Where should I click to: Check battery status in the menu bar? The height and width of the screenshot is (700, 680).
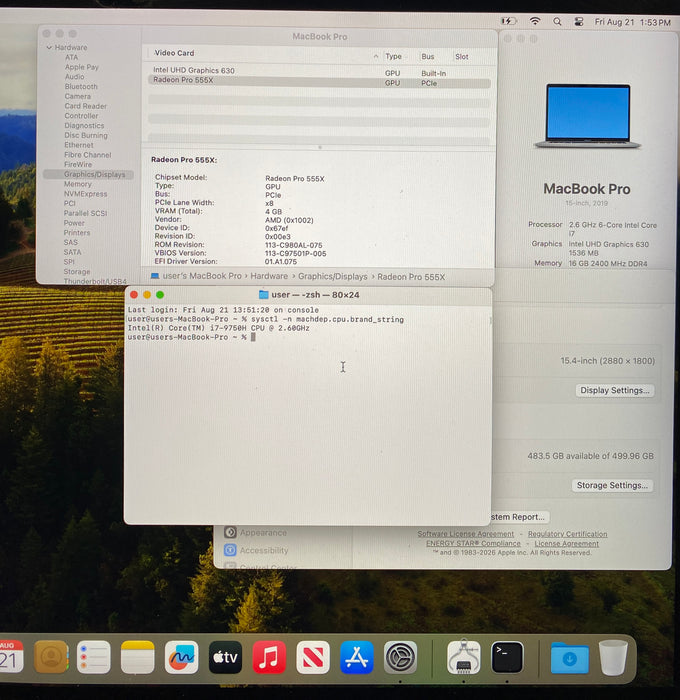[x=509, y=21]
